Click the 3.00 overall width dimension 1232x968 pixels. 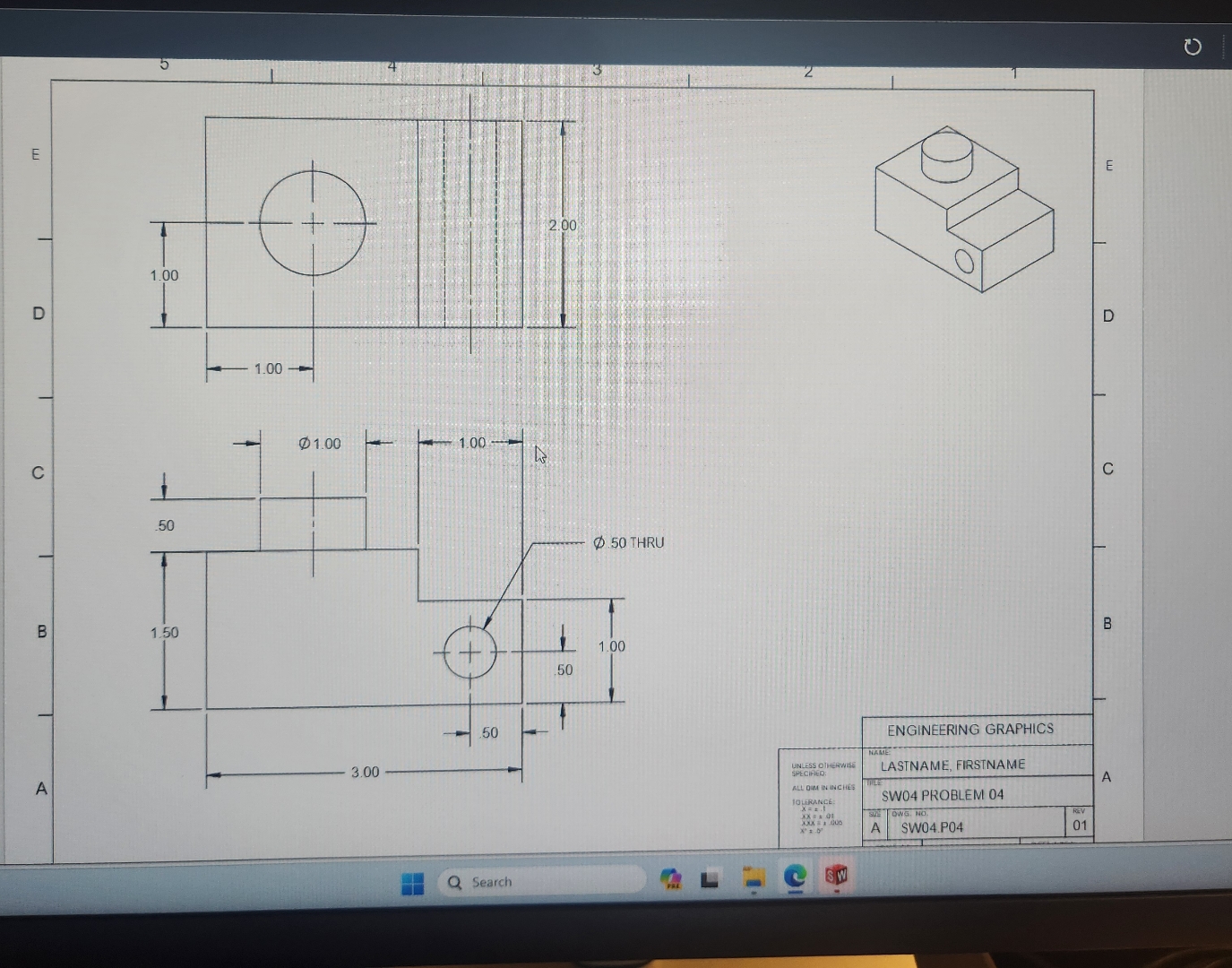coord(365,771)
